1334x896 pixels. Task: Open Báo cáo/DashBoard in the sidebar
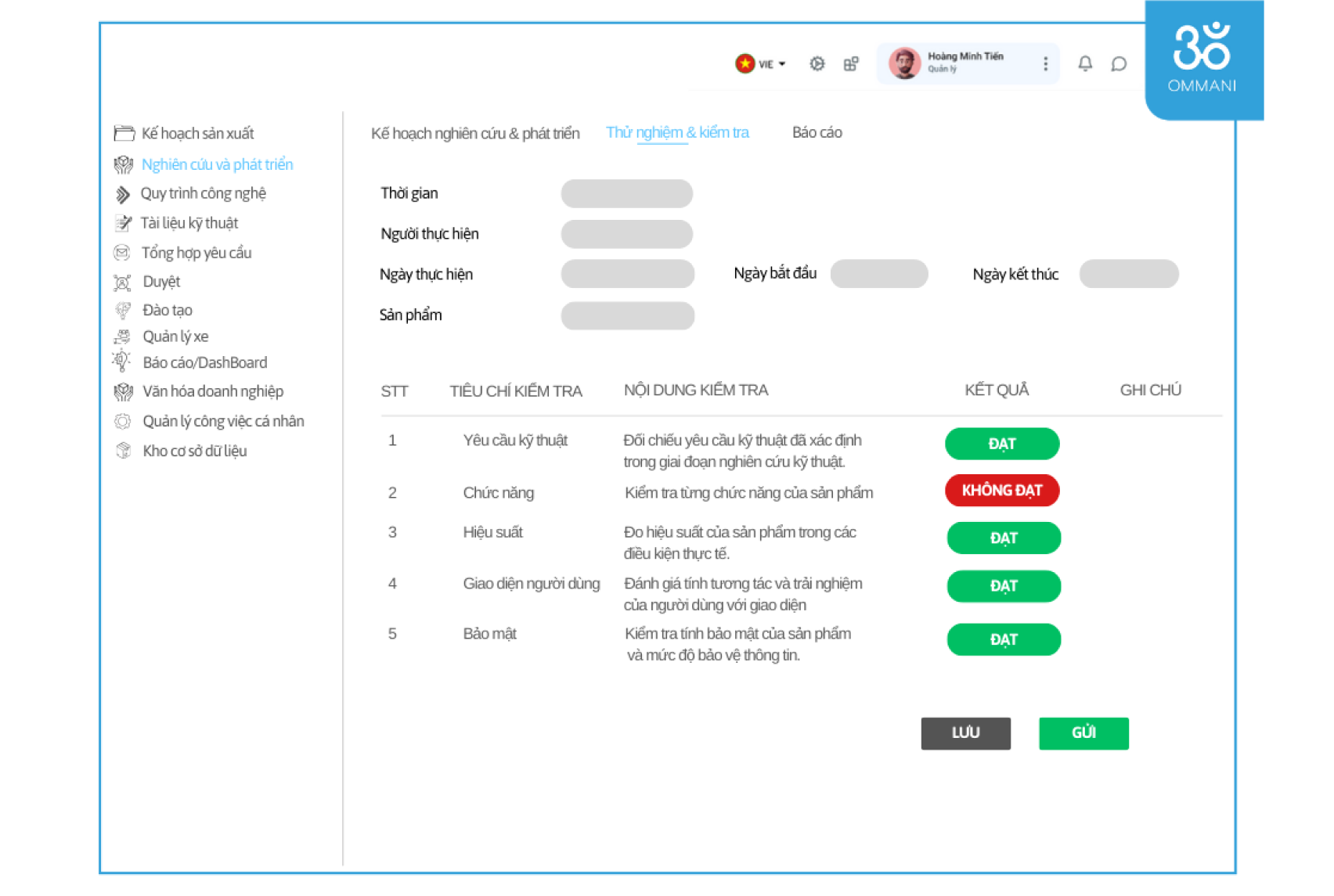coord(204,362)
